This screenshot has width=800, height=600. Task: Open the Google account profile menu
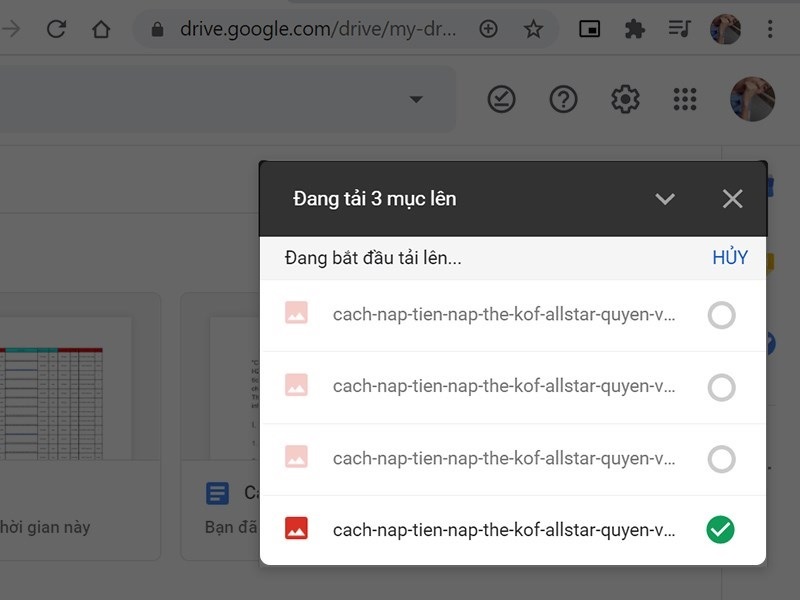(x=752, y=99)
